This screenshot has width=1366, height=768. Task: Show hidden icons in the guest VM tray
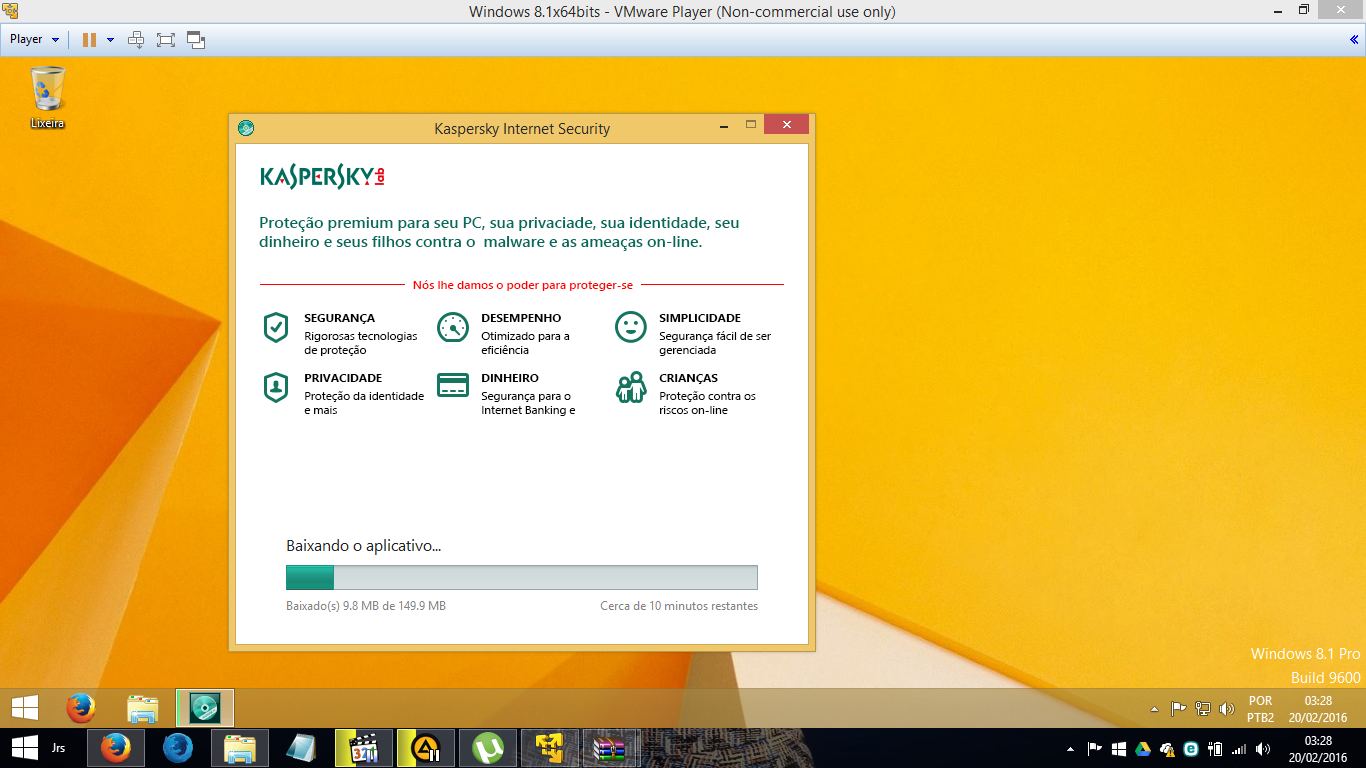(x=1155, y=709)
